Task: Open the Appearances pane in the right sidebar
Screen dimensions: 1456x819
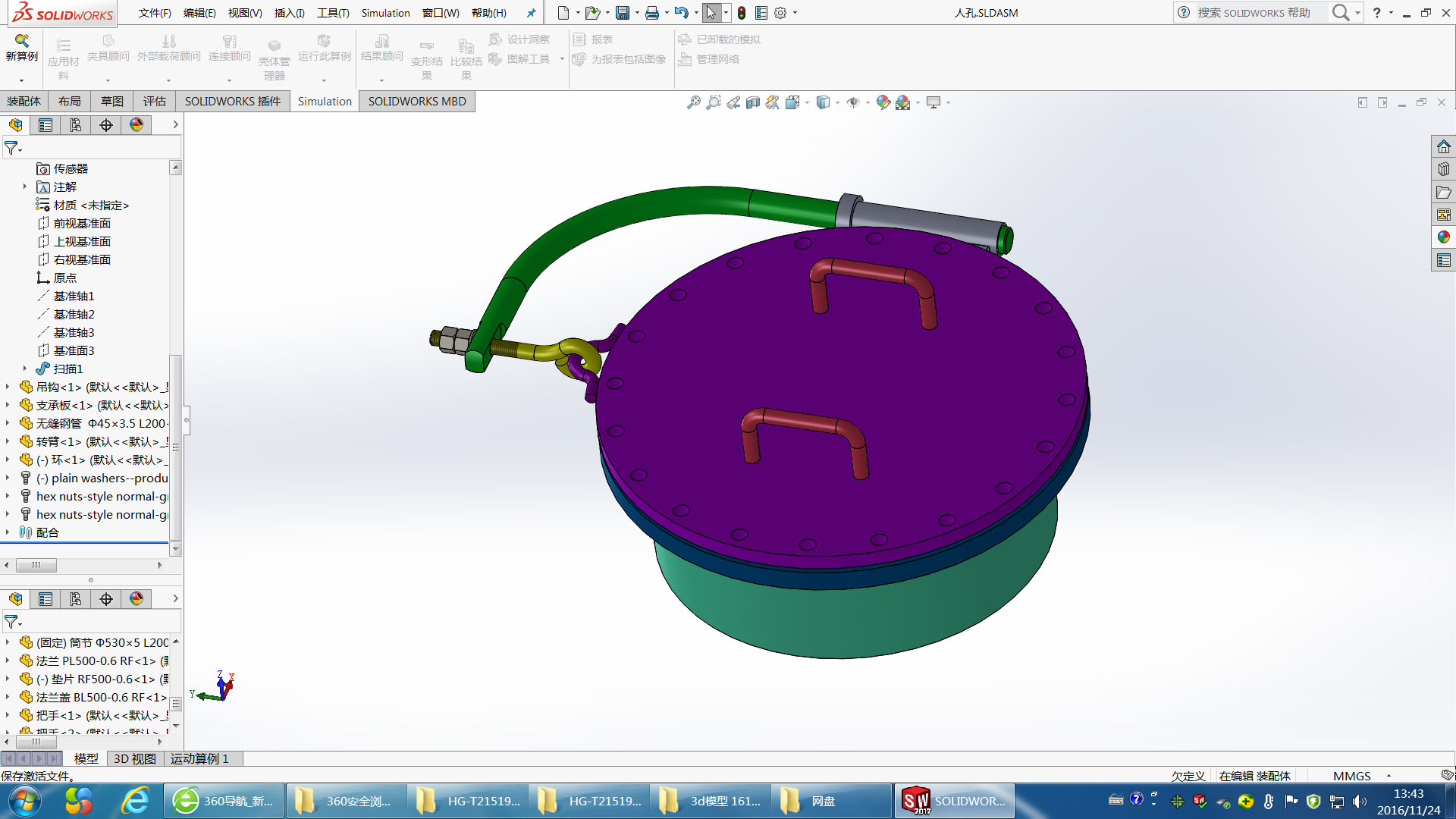Action: point(1443,237)
